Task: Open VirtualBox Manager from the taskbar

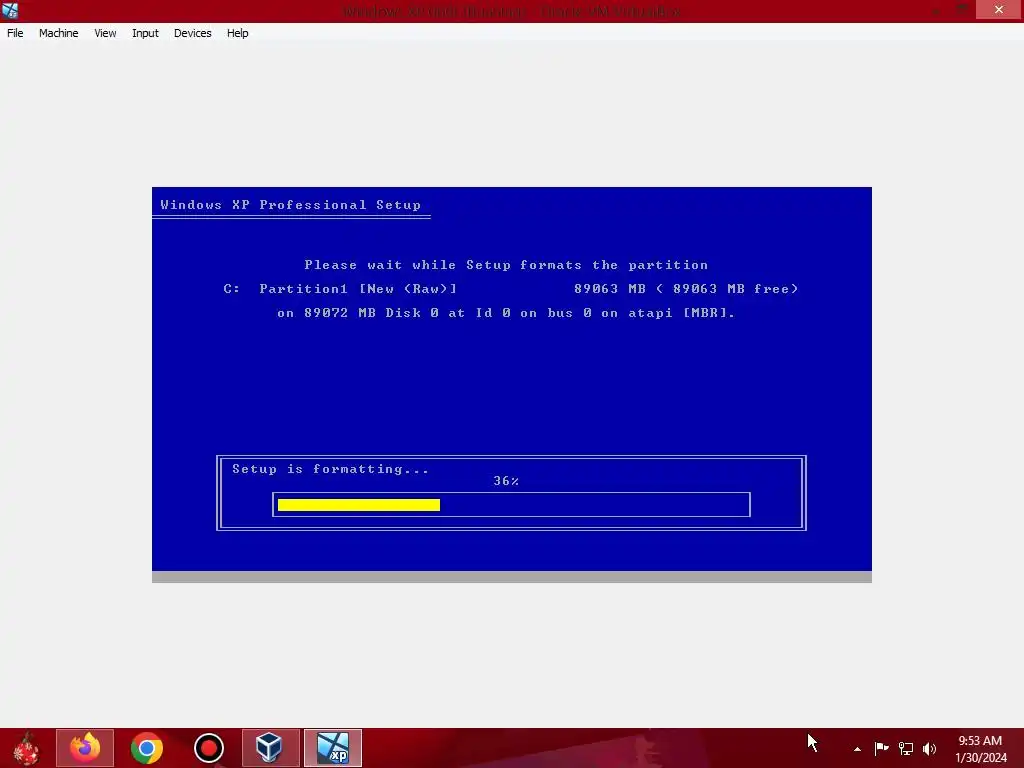Action: (x=270, y=748)
